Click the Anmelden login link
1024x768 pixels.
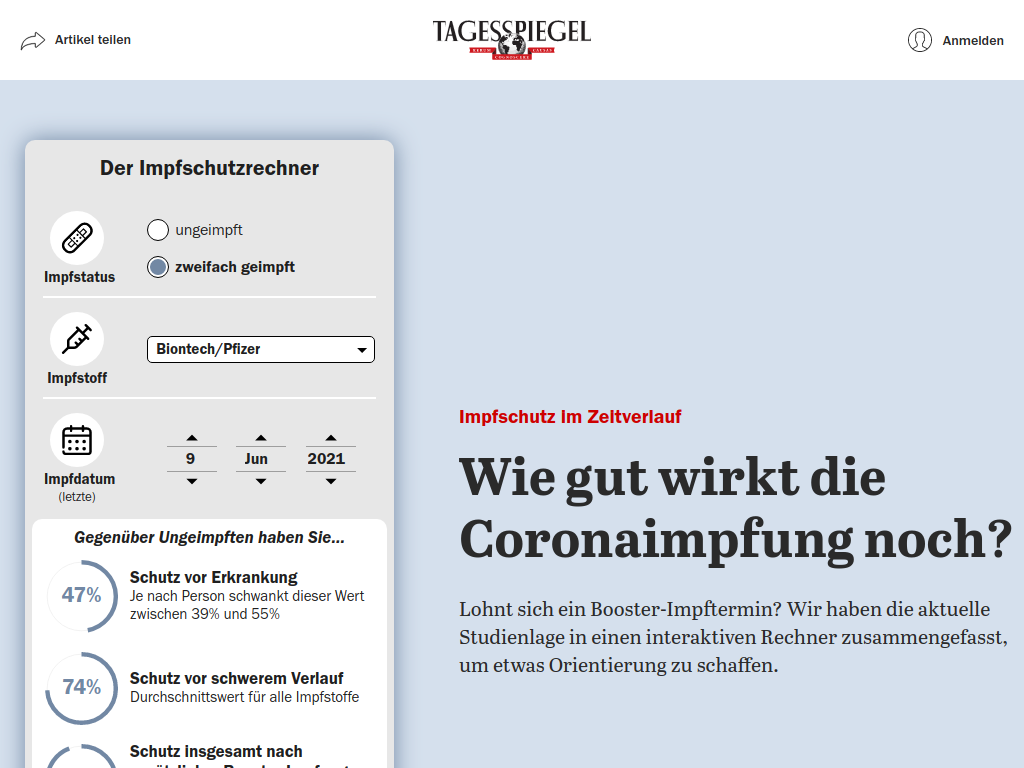click(972, 41)
